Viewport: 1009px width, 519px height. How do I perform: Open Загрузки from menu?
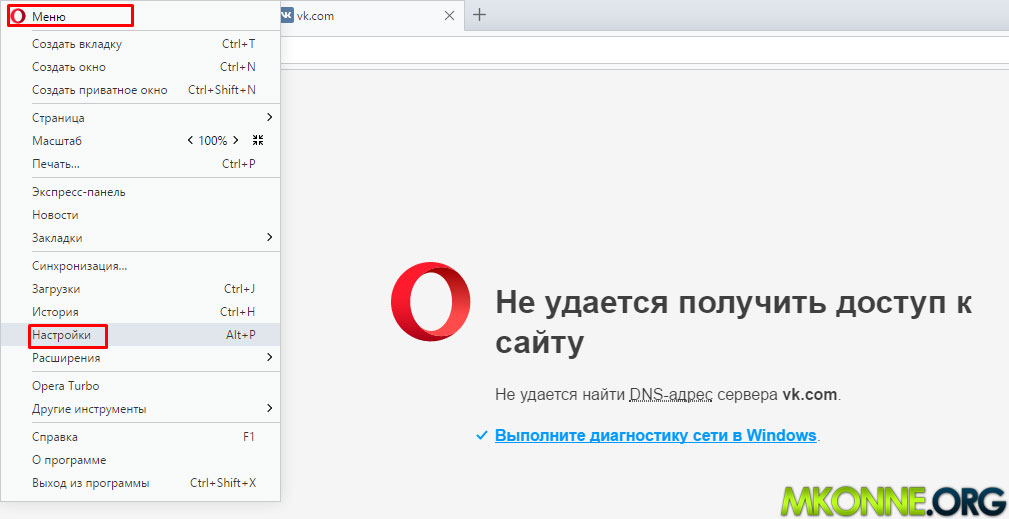(x=140, y=289)
